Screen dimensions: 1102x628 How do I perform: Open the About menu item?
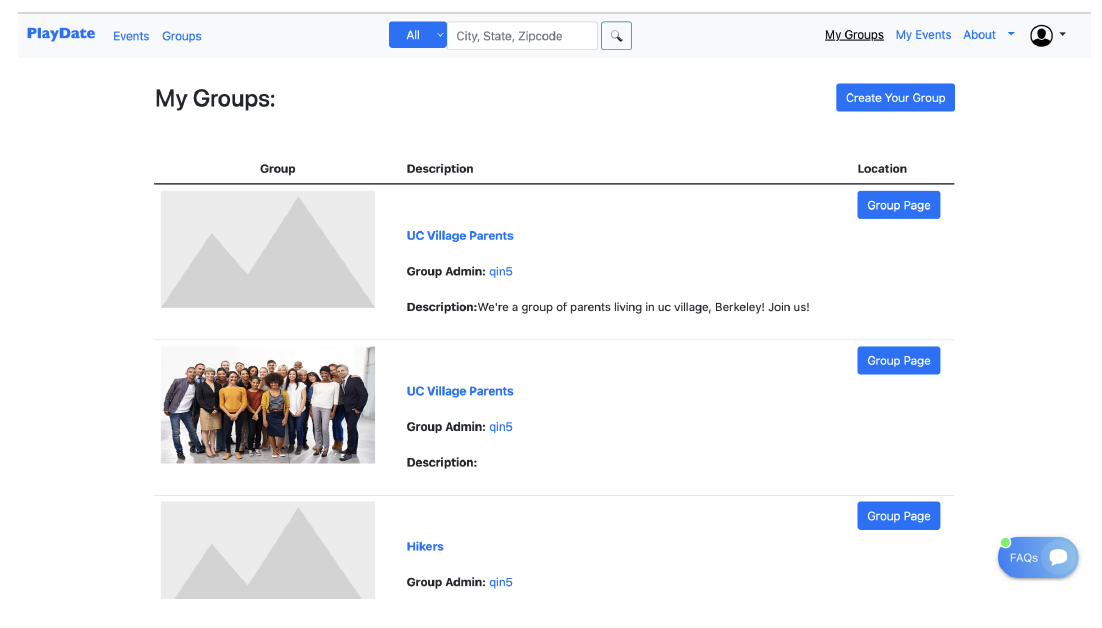point(979,34)
